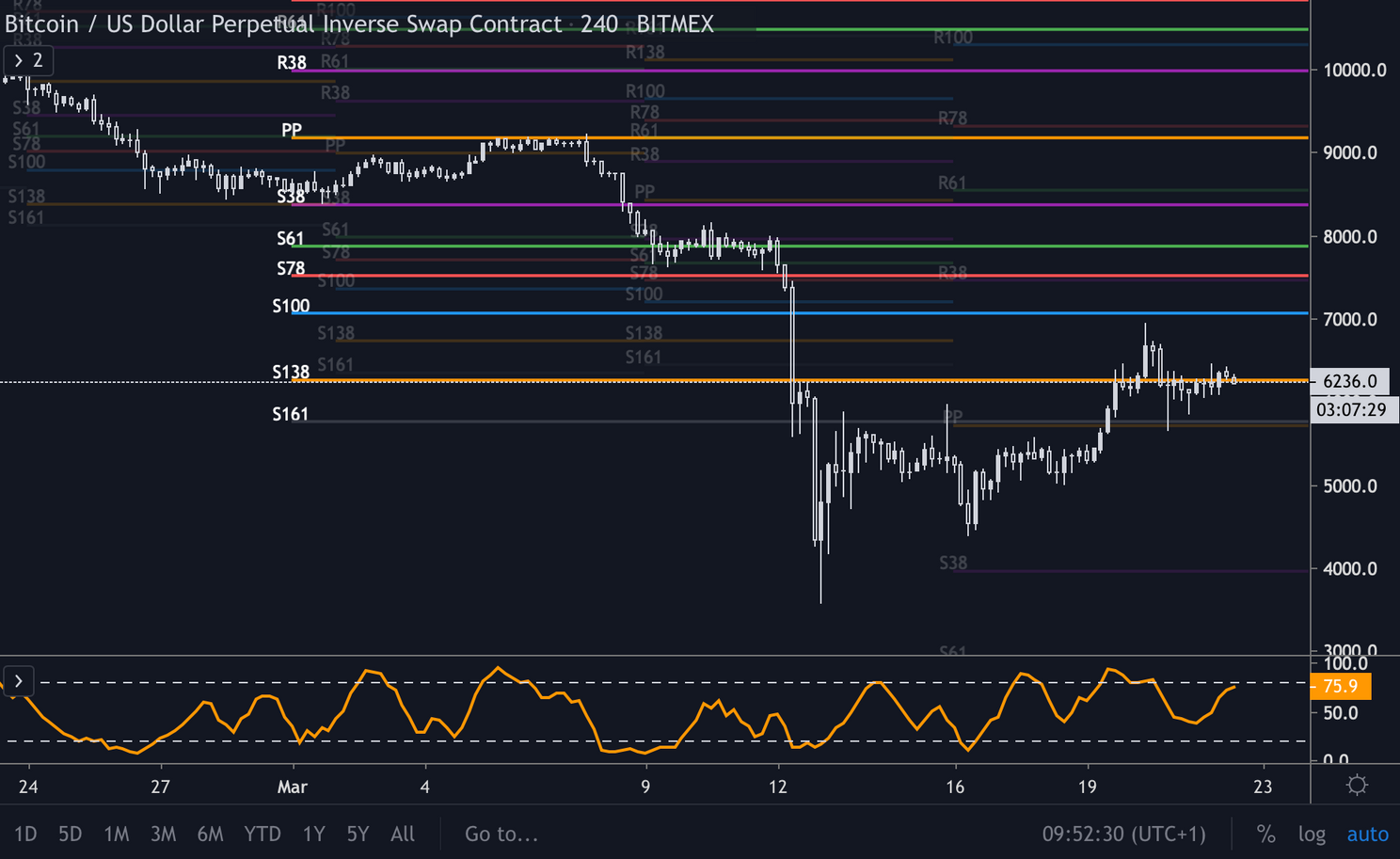Click the white S38 pivot label
Viewport: 1400px width, 859px height.
tap(292, 197)
